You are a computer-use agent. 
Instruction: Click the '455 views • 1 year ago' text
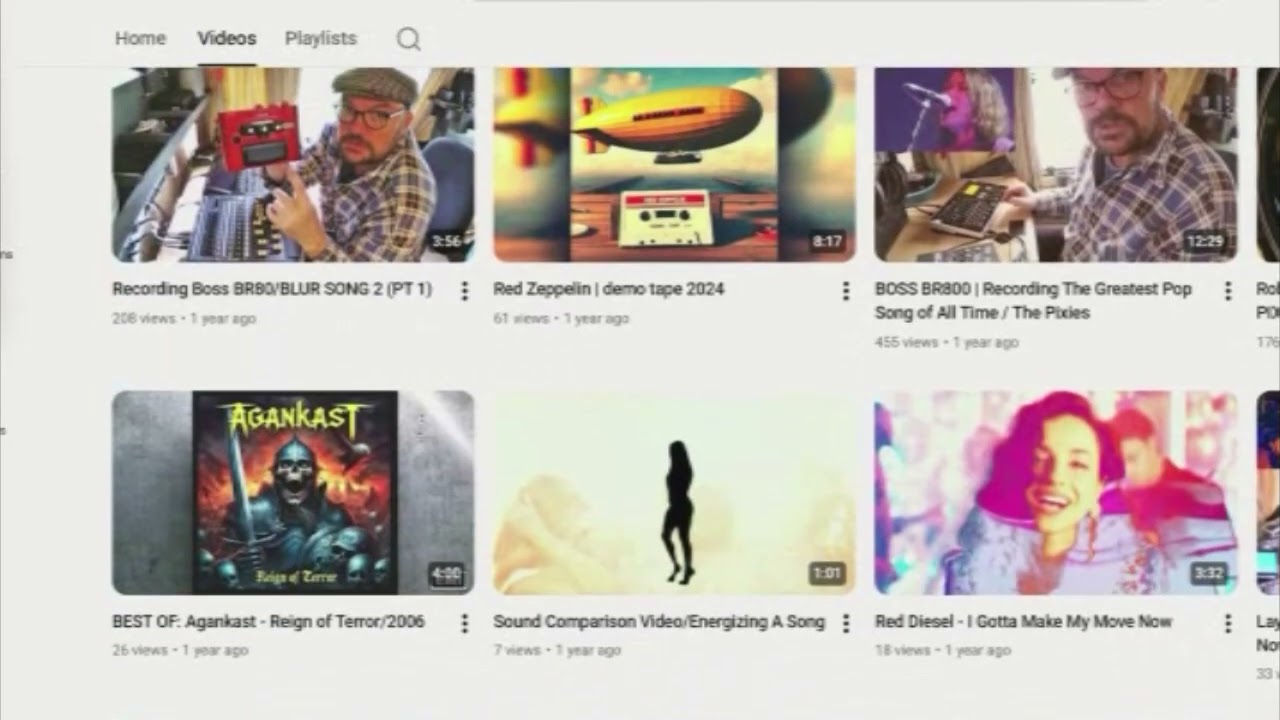947,342
